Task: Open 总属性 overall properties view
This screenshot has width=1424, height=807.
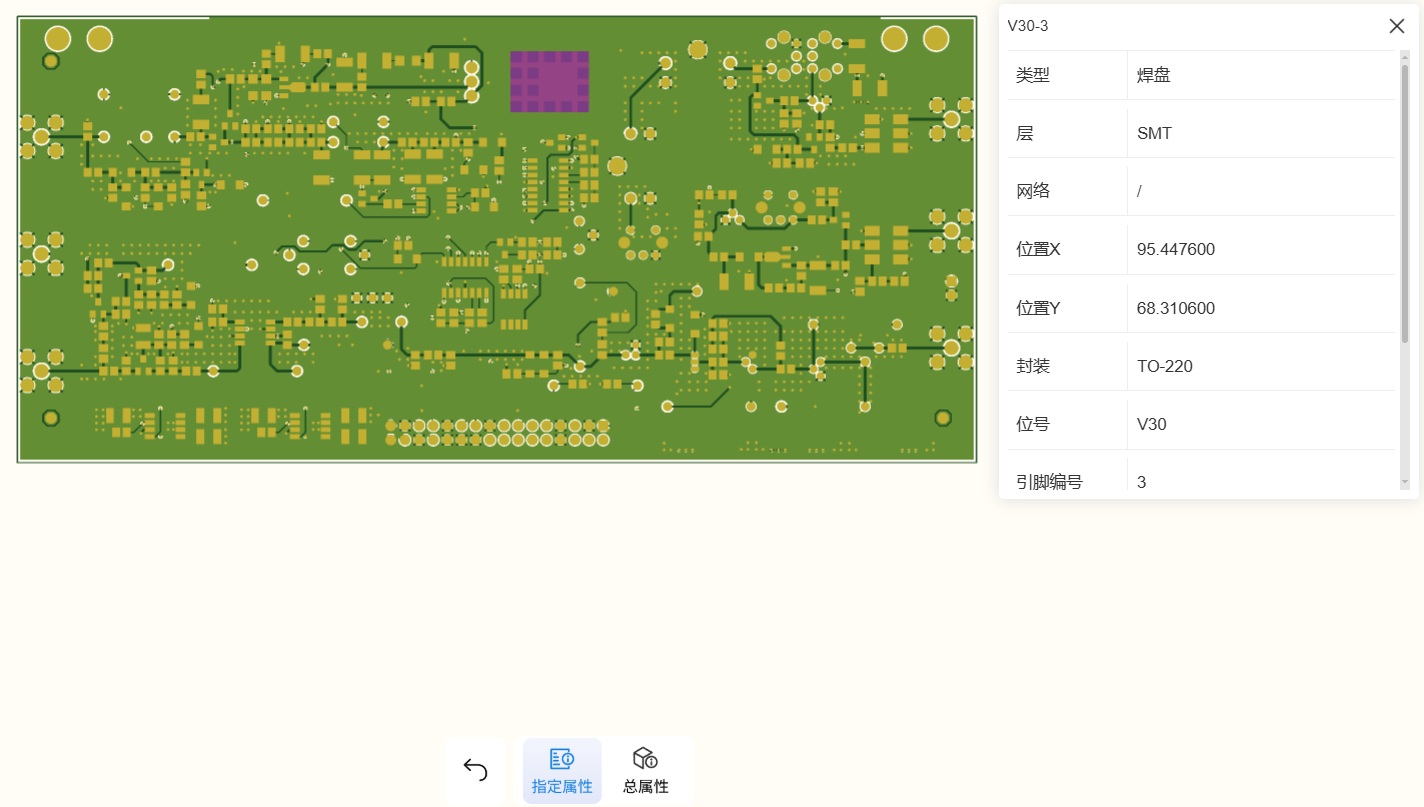Action: point(645,770)
